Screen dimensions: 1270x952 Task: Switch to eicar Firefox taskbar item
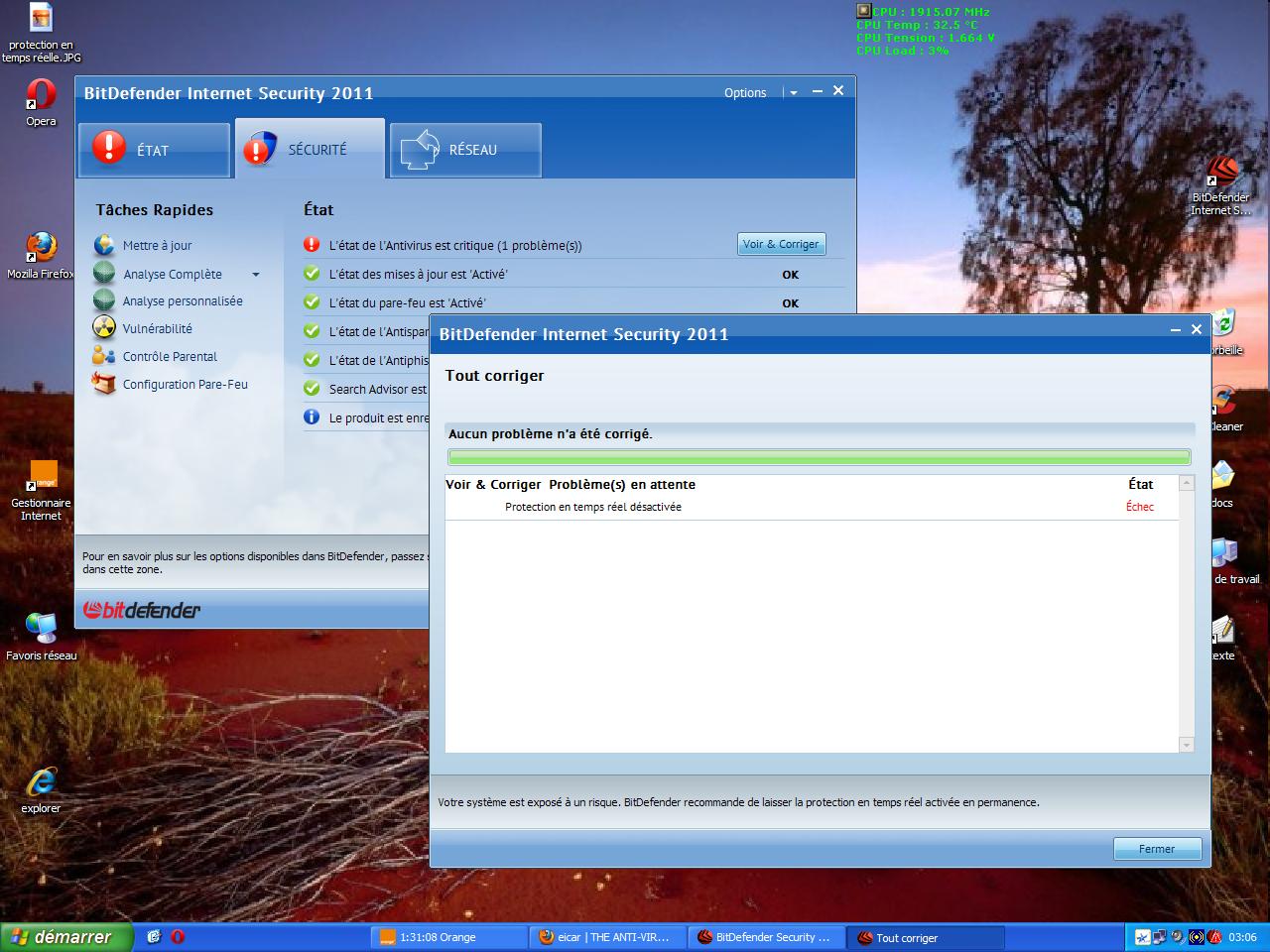click(x=607, y=937)
